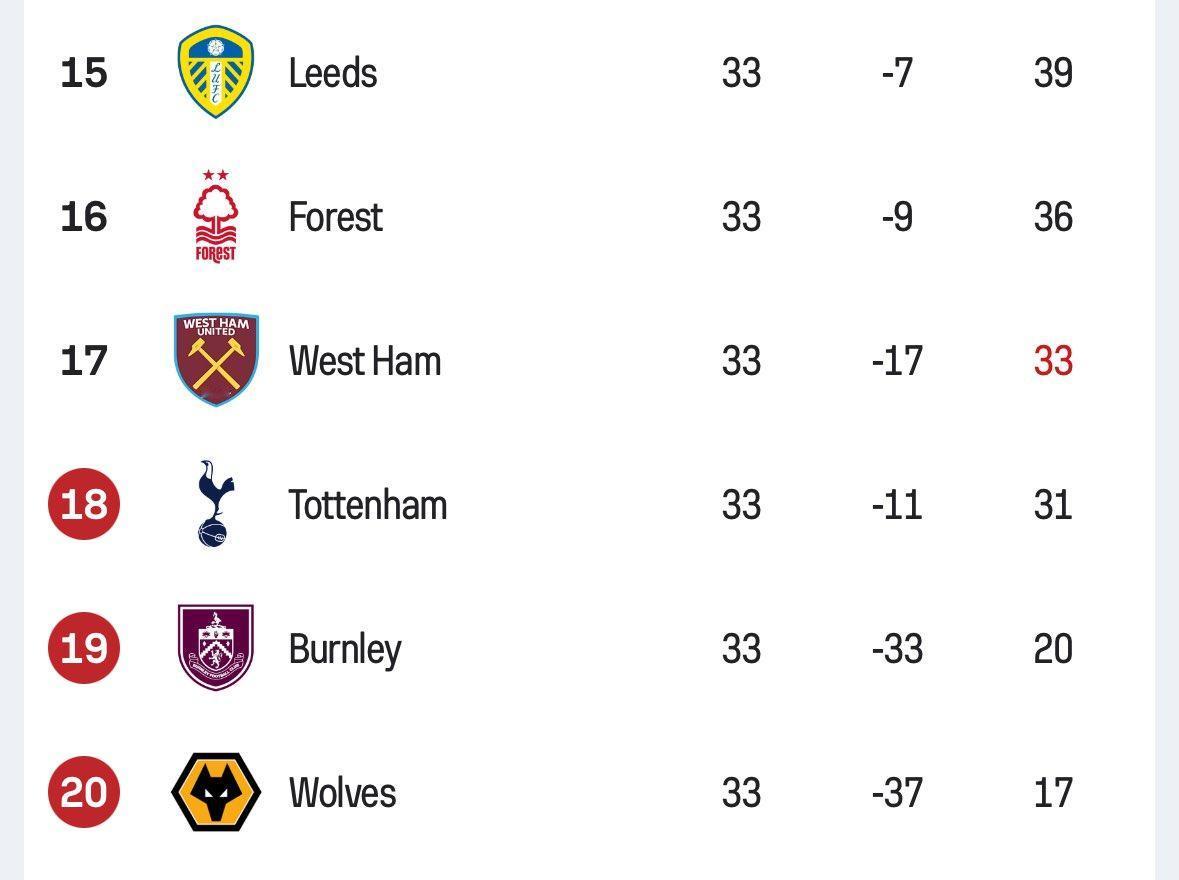Click the Tottenham cockerel crest
This screenshot has height=880, width=1179.
click(216, 504)
